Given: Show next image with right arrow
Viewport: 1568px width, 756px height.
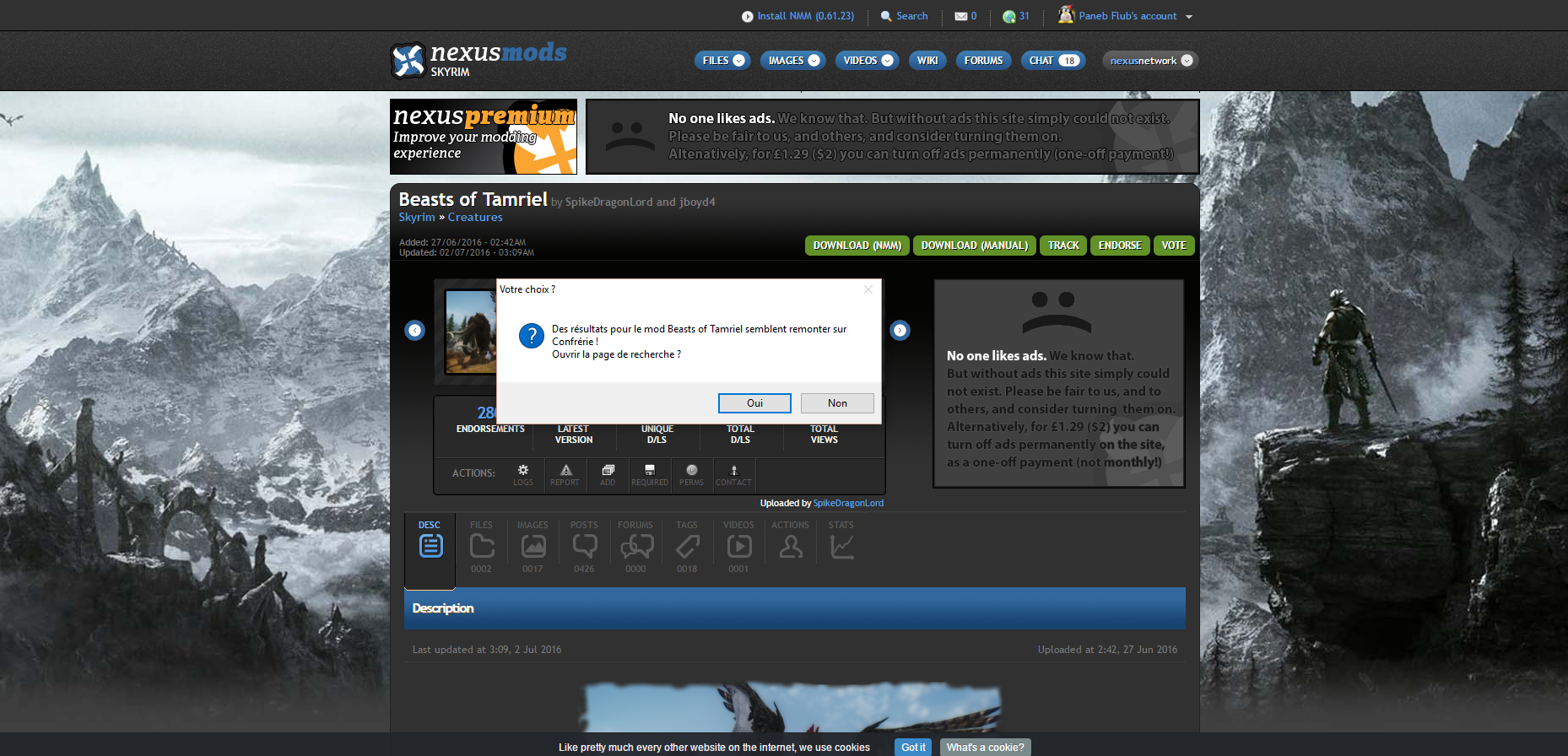Looking at the screenshot, I should pyautogui.click(x=900, y=330).
